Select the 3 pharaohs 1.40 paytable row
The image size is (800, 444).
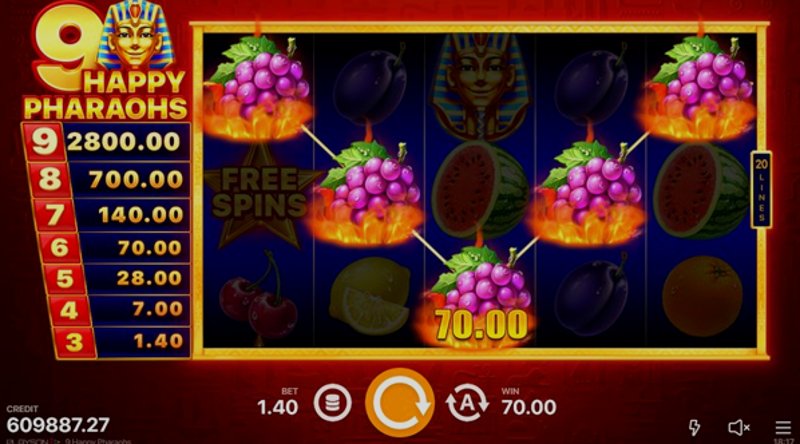(x=122, y=341)
